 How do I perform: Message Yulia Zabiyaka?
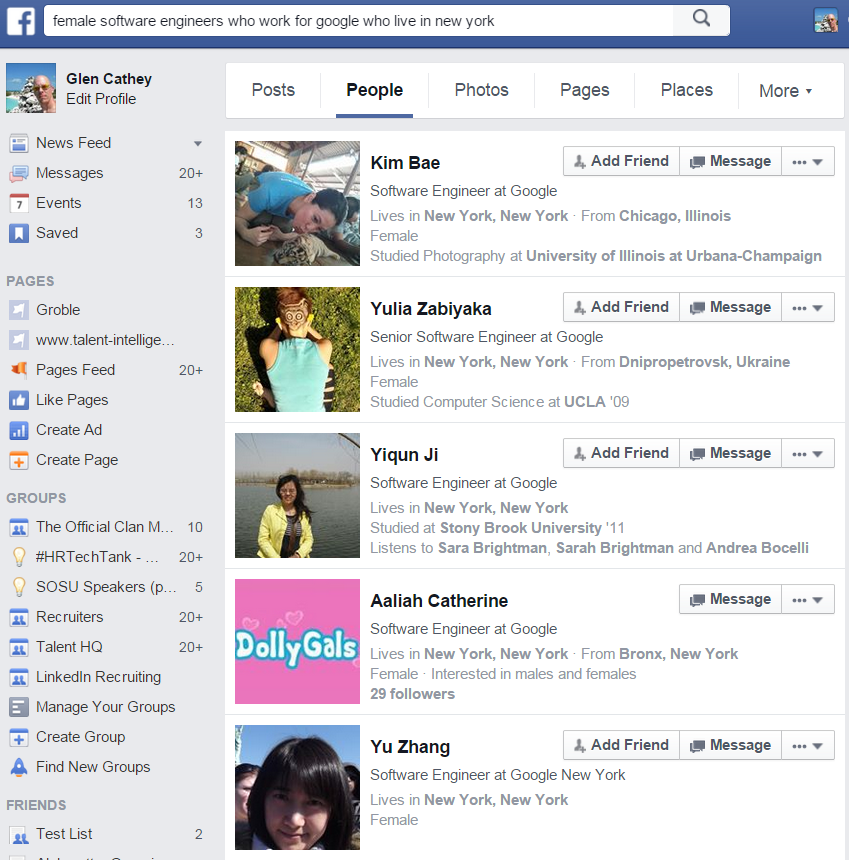(730, 307)
